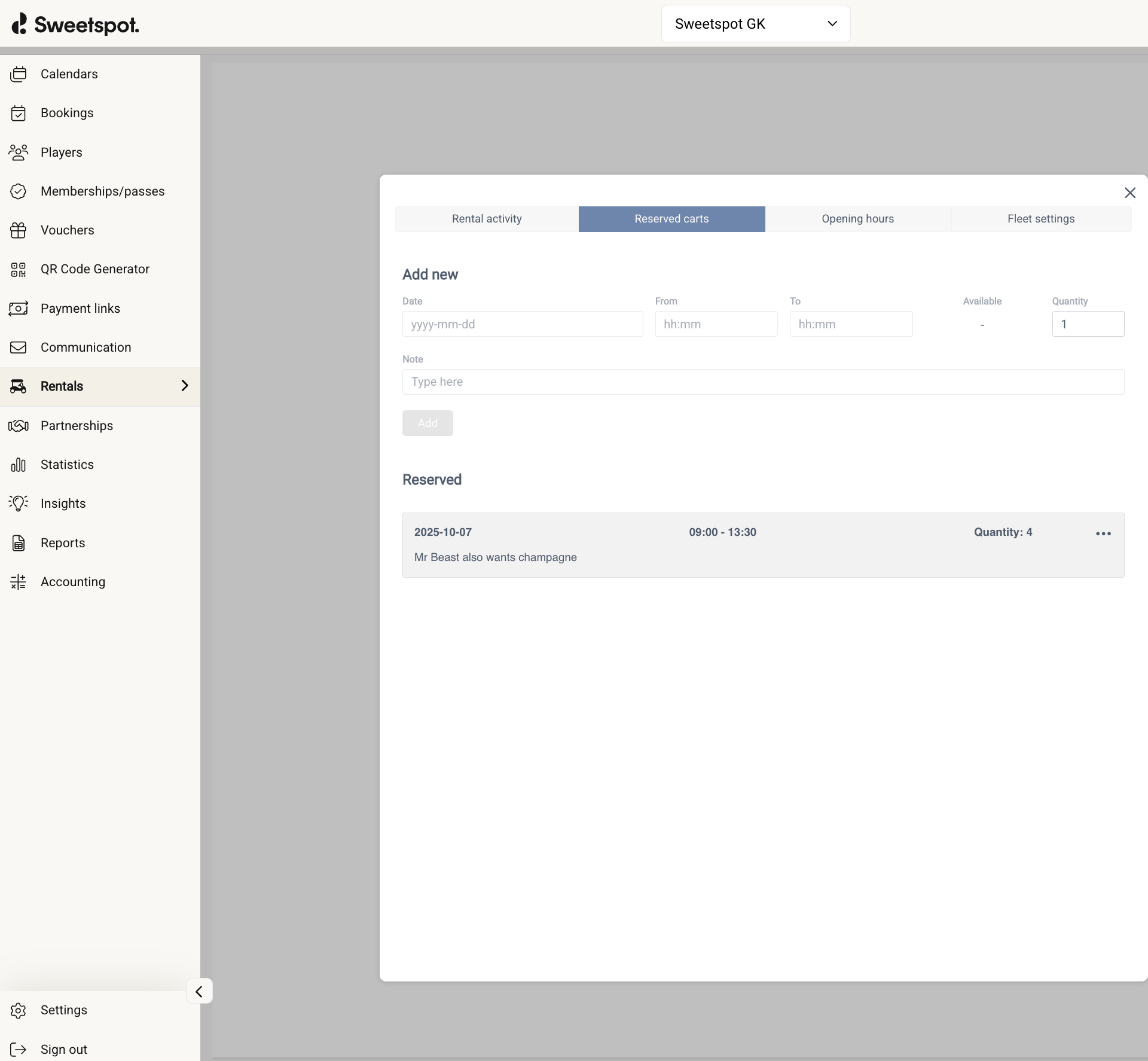The height and width of the screenshot is (1061, 1148).
Task: Click the Calendars sidebar icon
Action: click(19, 74)
